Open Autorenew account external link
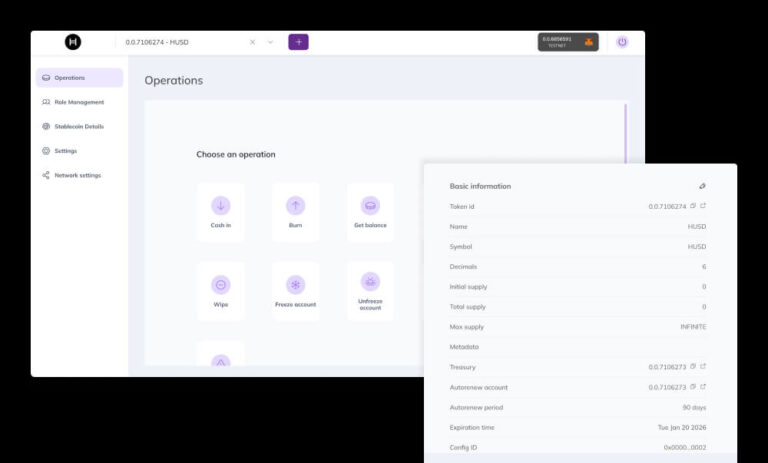This screenshot has width=768, height=463. pyautogui.click(x=703, y=387)
